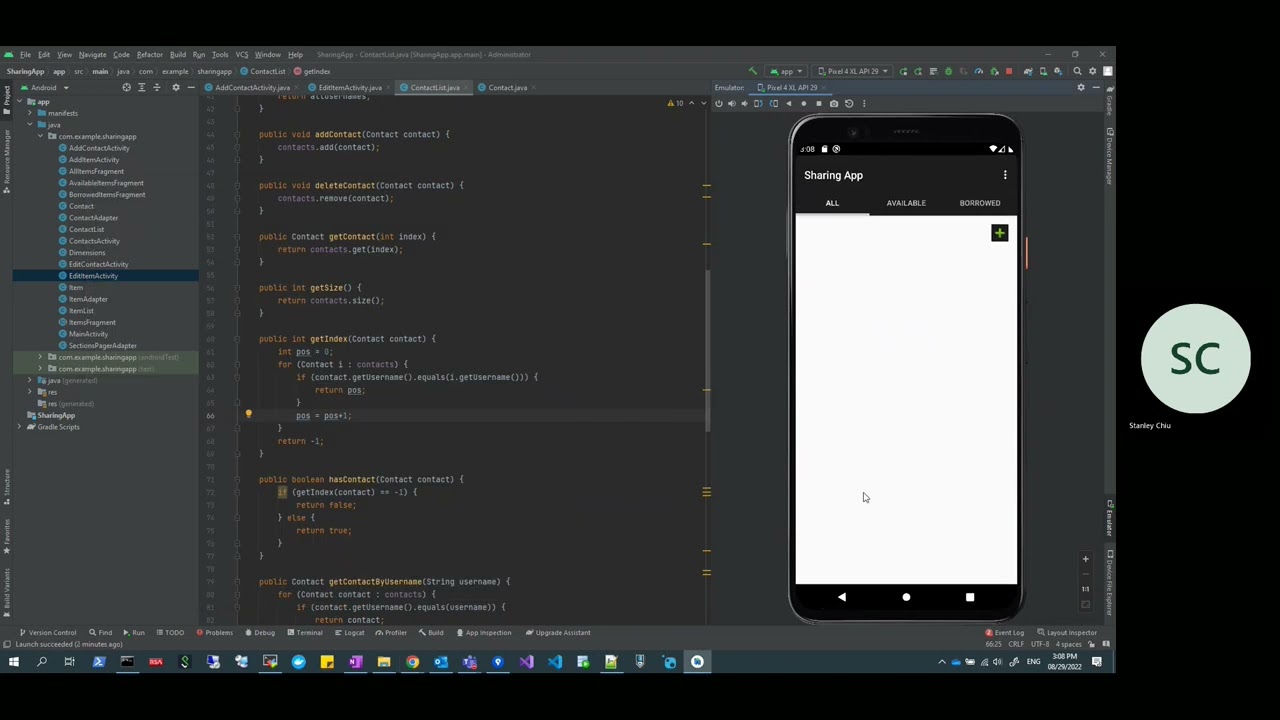This screenshot has height=720, width=1280.
Task: Click the Windows Start button
Action: coord(13,662)
